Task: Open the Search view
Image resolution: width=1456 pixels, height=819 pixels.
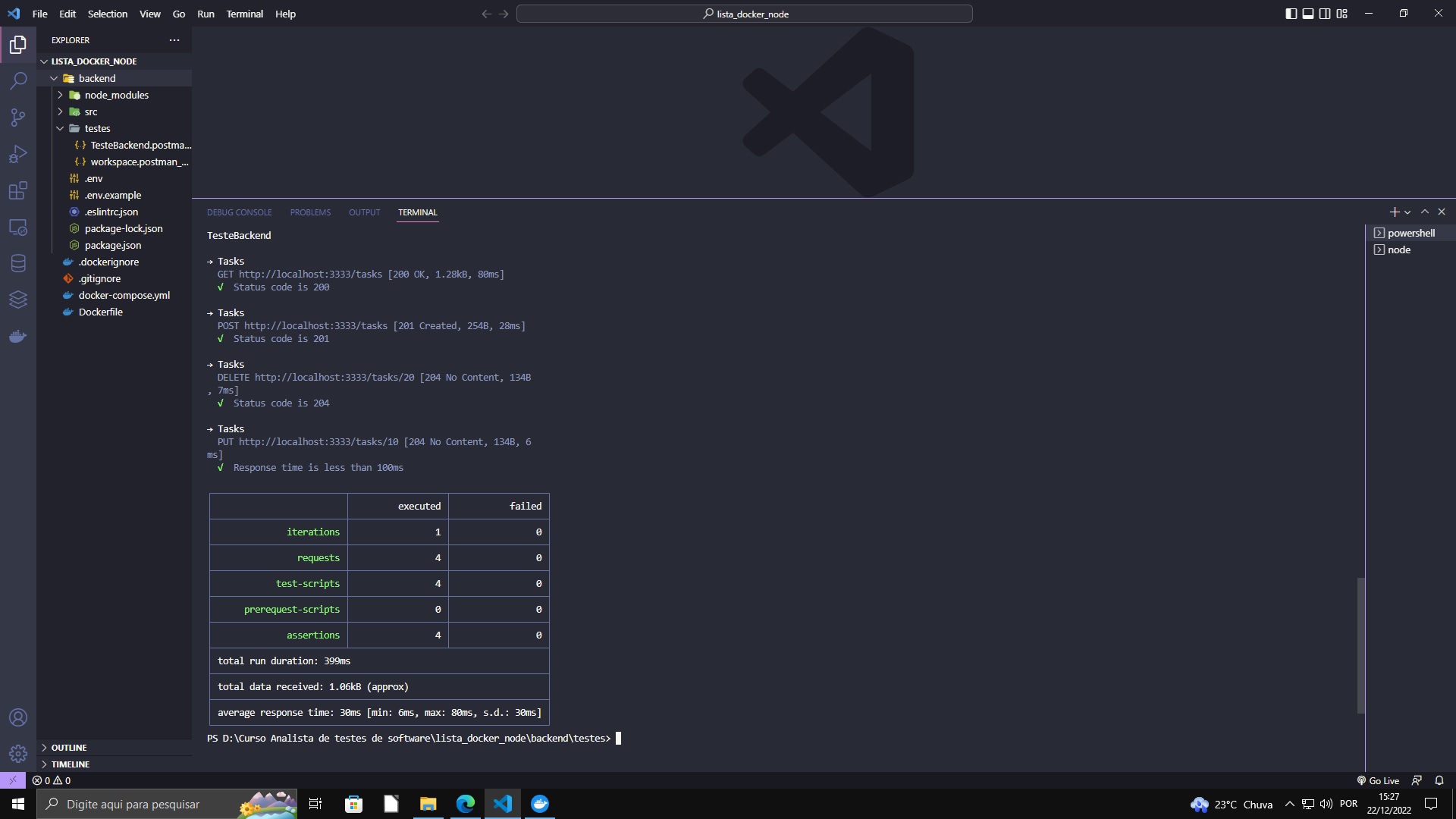Action: point(18,81)
